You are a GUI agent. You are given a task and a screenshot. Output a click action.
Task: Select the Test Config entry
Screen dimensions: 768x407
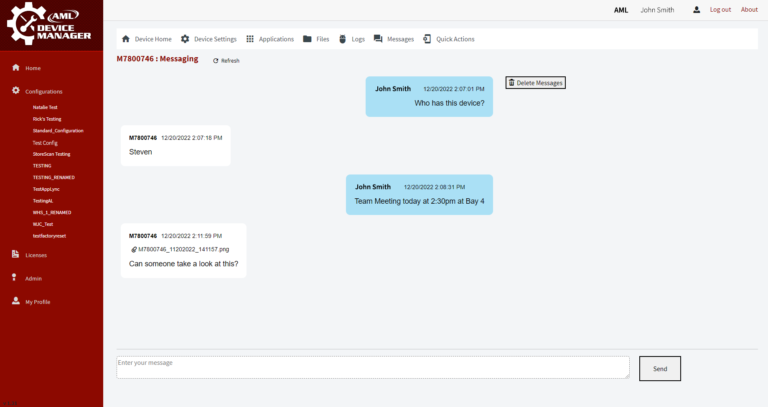[x=45, y=143]
